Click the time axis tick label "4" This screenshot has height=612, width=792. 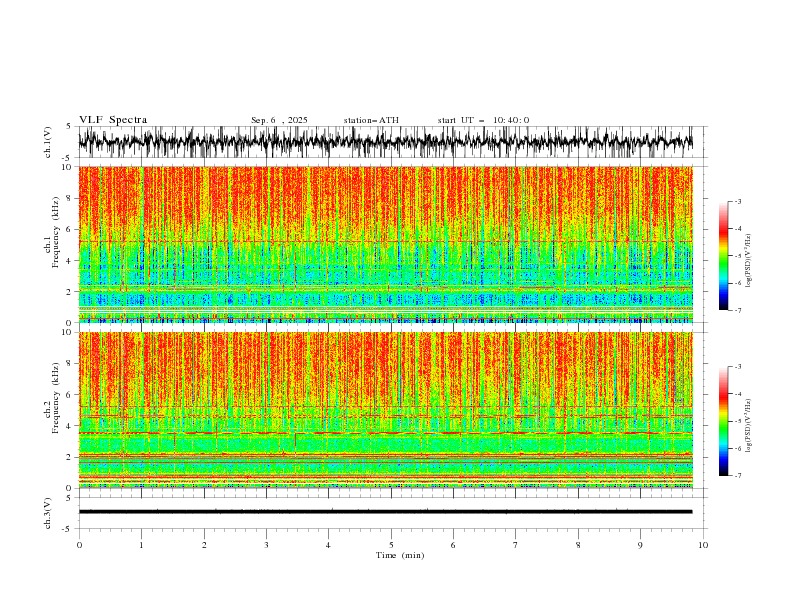328,545
